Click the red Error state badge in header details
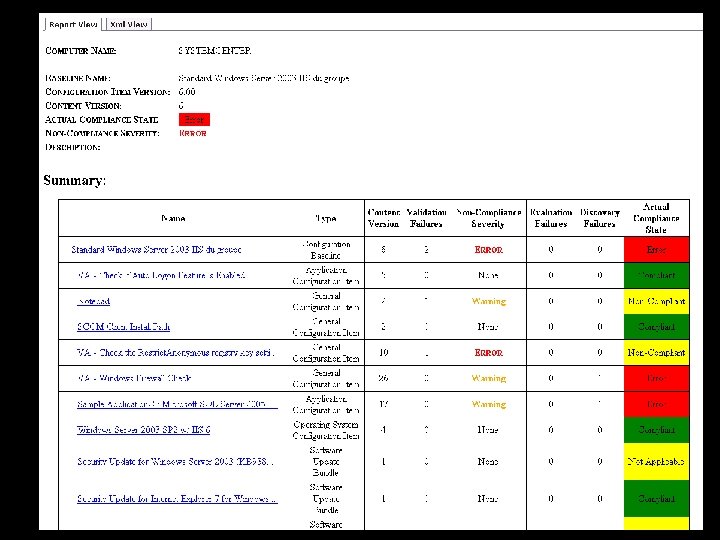Image resolution: width=720 pixels, height=540 pixels. pos(194,119)
